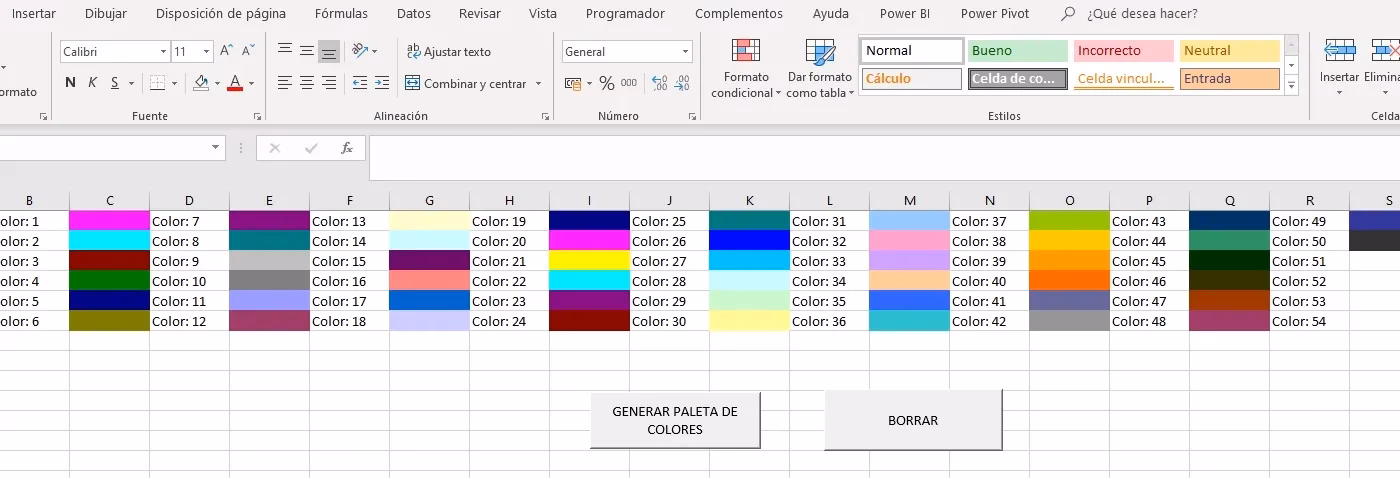Select lime green cell beside Color: 43

tap(1069, 221)
